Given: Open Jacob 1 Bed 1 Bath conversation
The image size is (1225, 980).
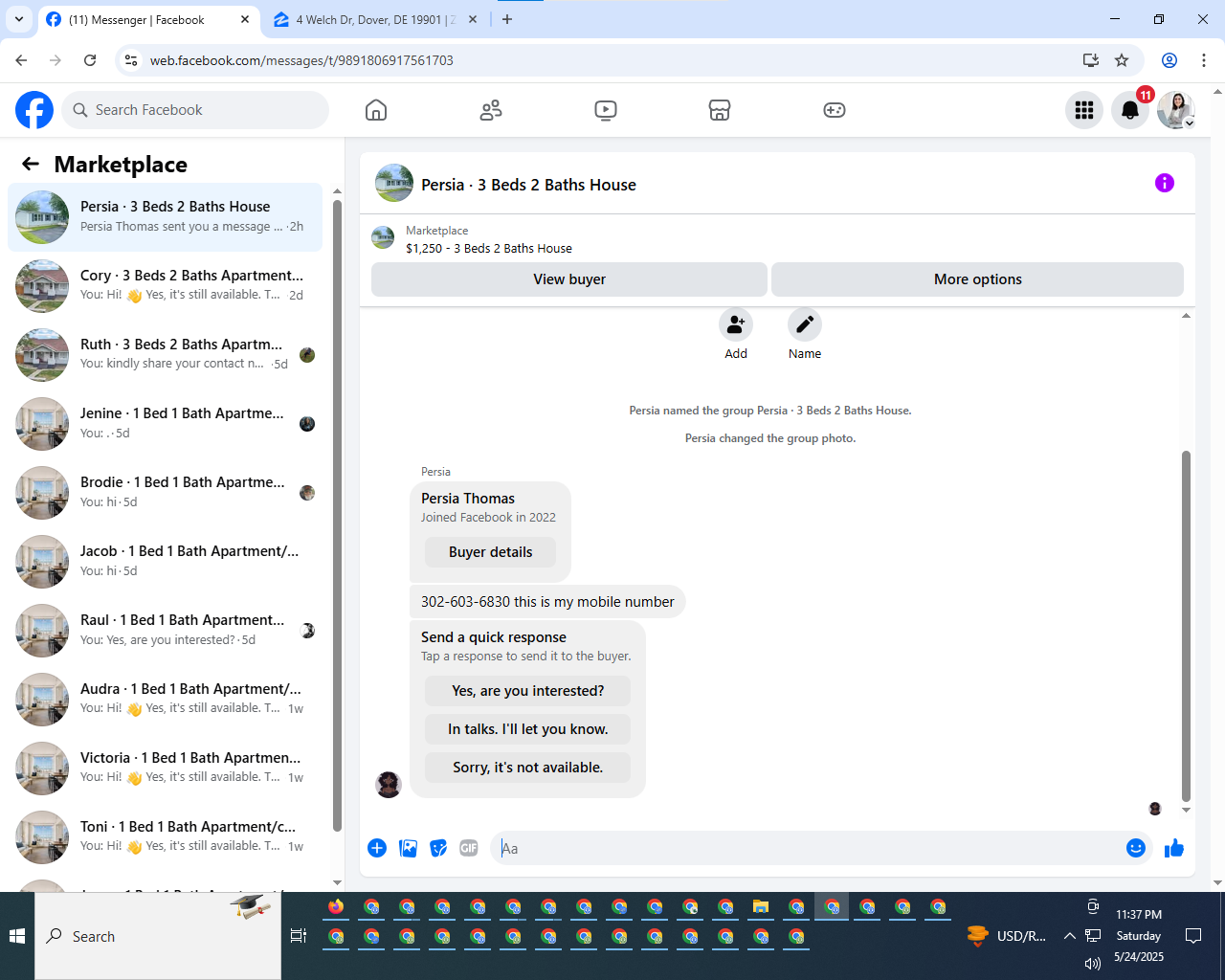Looking at the screenshot, I should (x=165, y=562).
